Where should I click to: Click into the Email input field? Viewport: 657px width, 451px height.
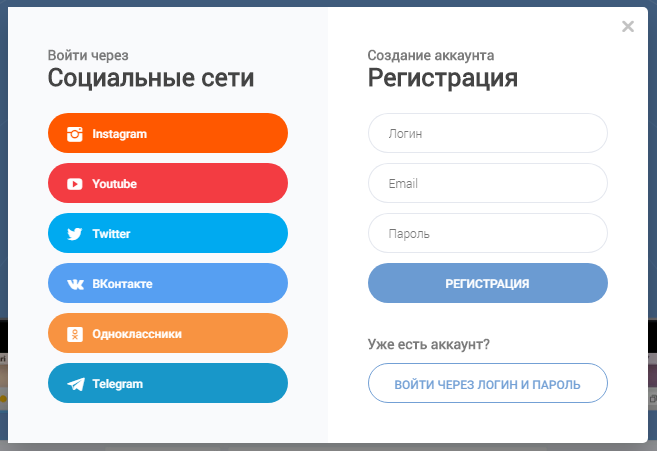coord(487,183)
